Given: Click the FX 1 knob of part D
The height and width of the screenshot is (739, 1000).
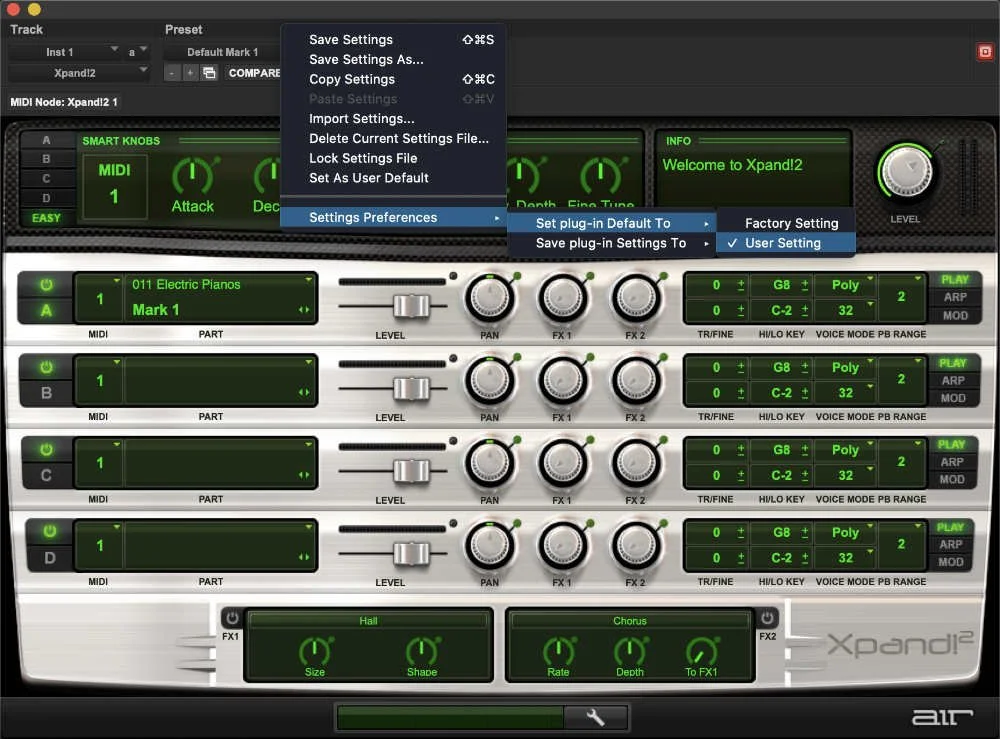Looking at the screenshot, I should click(562, 545).
